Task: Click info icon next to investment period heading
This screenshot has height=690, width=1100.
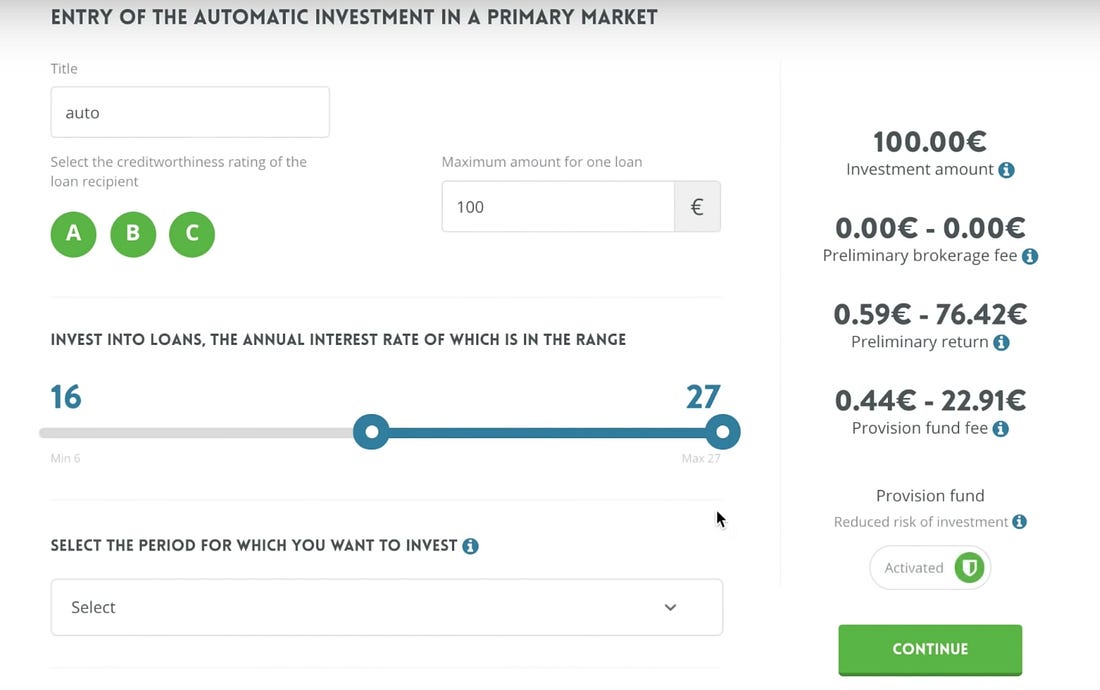Action: pyautogui.click(x=470, y=546)
